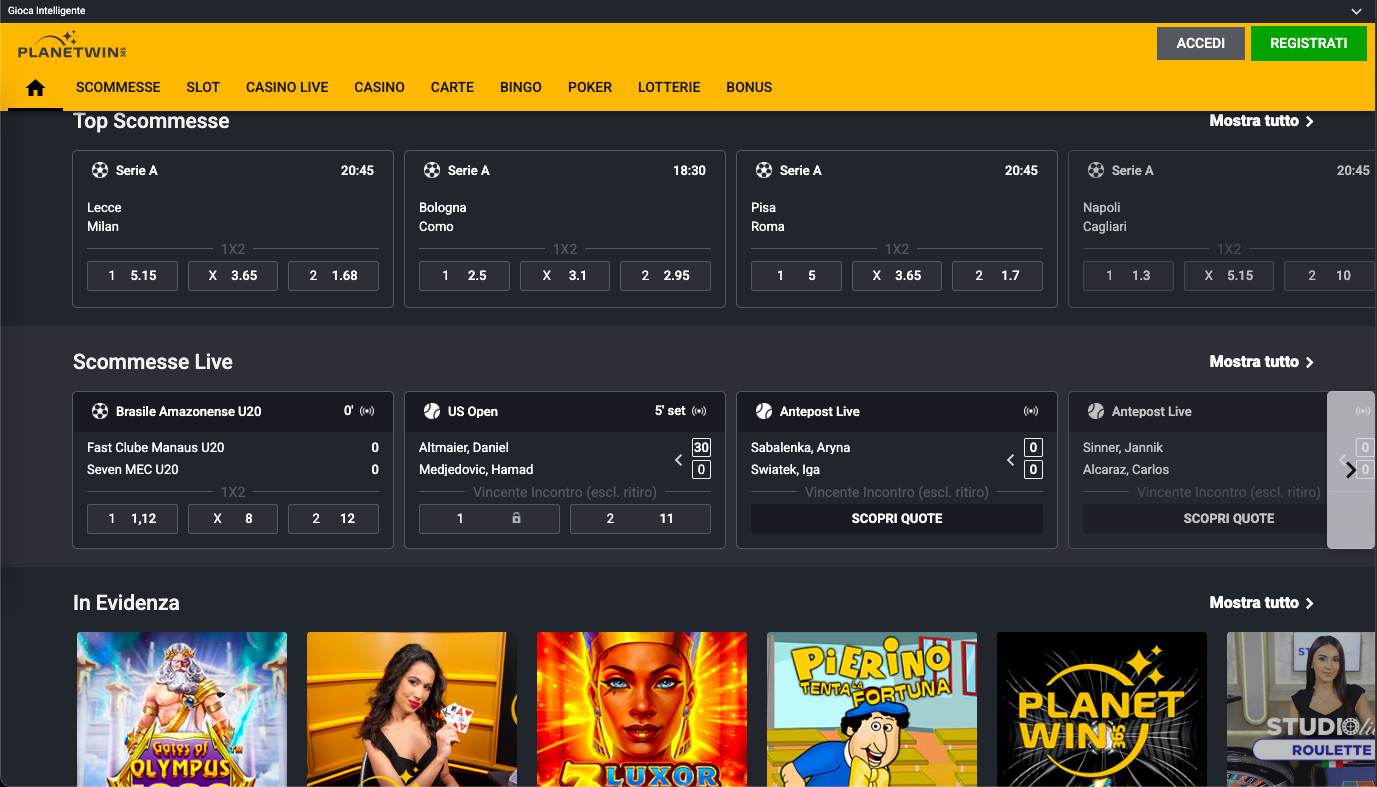Open the SCOMMESSE menu tab
Image resolution: width=1377 pixels, height=787 pixels.
(x=118, y=88)
